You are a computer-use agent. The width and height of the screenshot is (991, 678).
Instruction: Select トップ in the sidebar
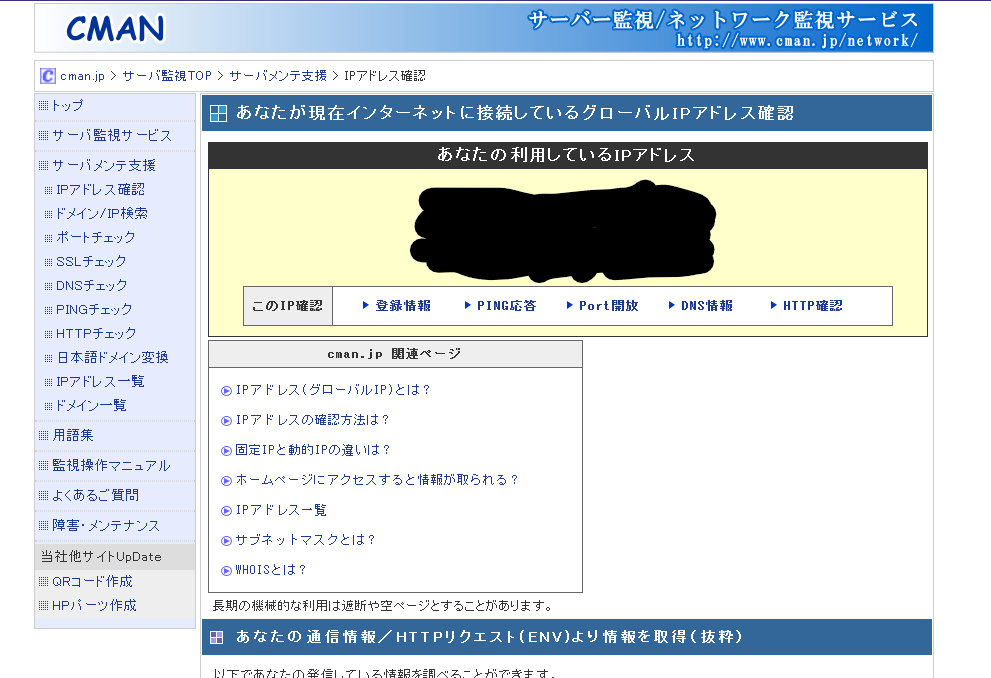point(67,106)
